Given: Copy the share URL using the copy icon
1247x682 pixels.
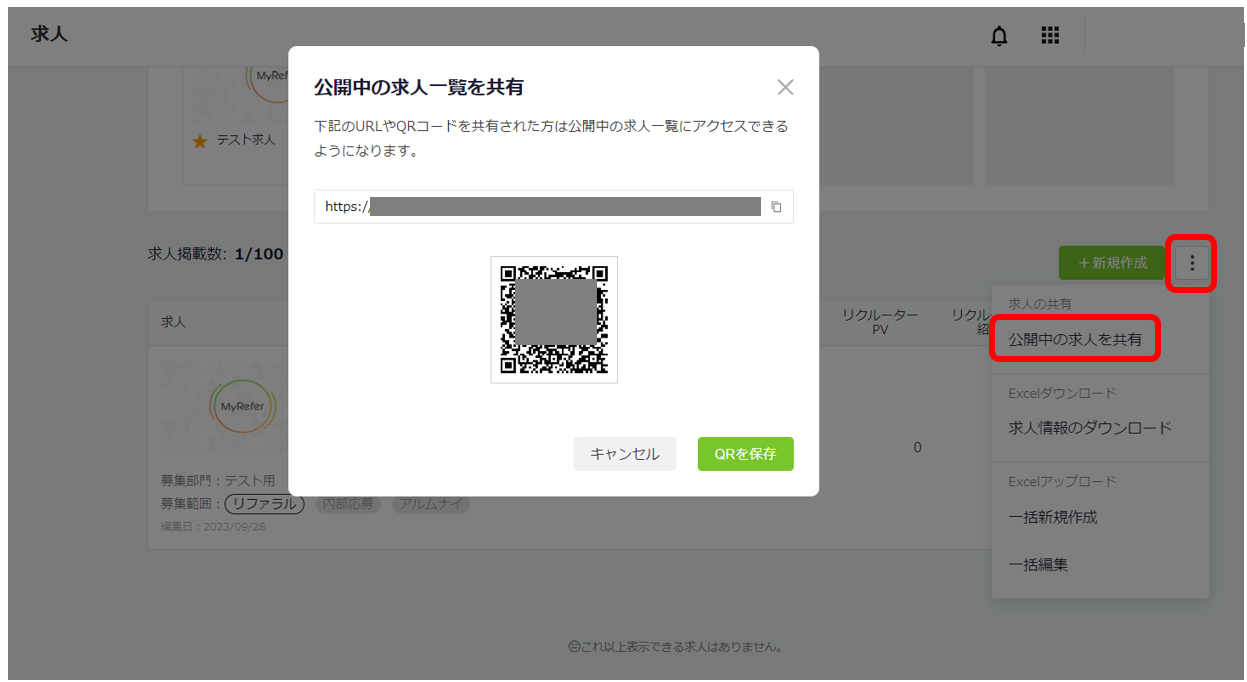Looking at the screenshot, I should 778,207.
